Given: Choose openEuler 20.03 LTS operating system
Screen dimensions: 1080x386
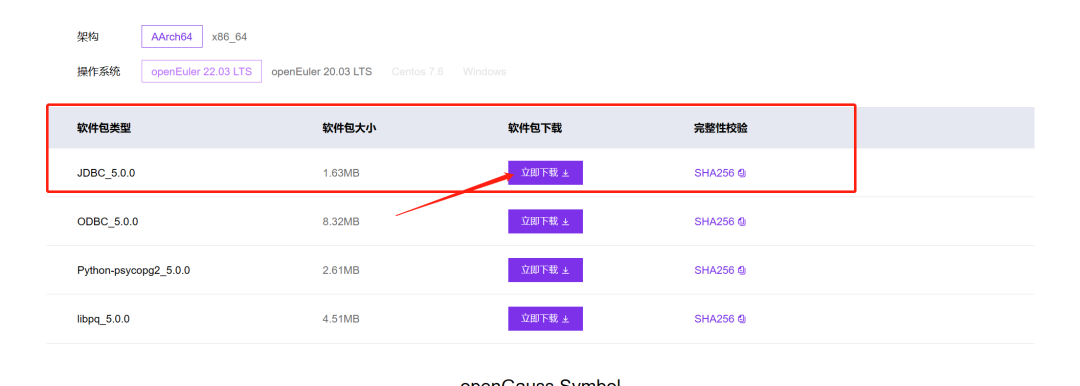Looking at the screenshot, I should [322, 71].
